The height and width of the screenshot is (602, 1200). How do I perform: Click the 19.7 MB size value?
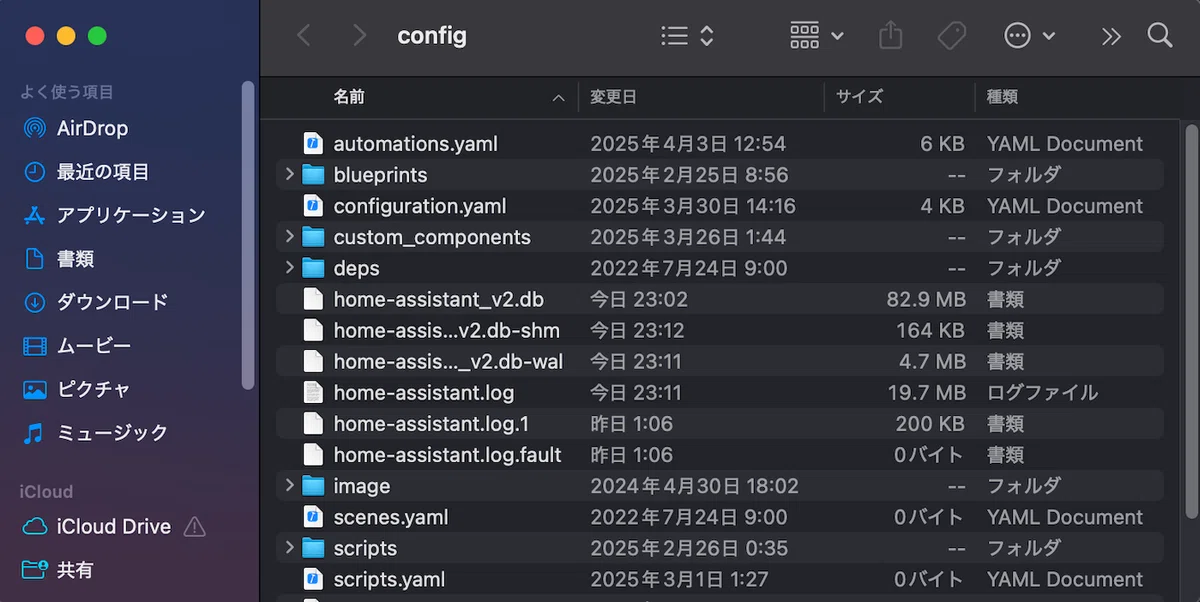(926, 393)
